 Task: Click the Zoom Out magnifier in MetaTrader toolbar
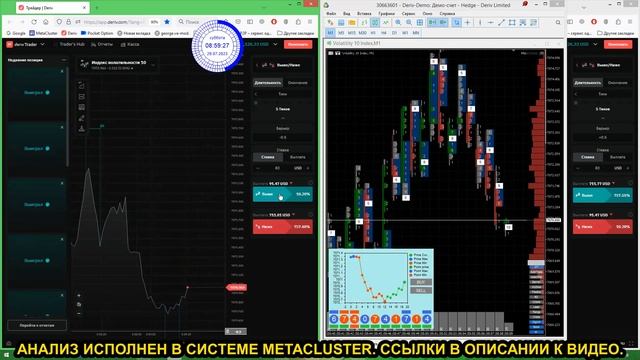click(x=409, y=23)
